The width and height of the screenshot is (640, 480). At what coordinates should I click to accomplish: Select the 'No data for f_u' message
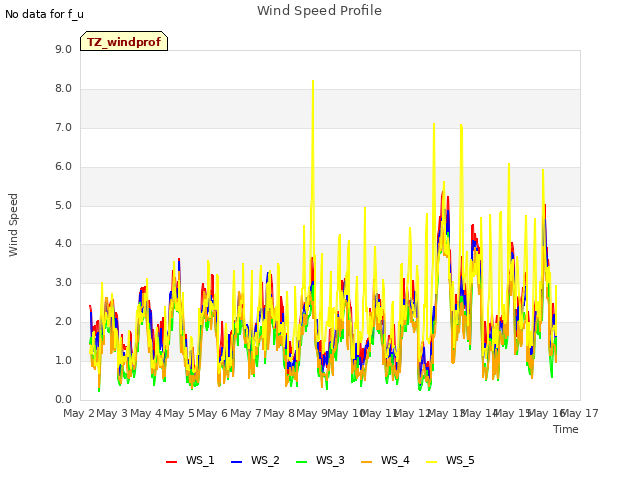pyautogui.click(x=44, y=14)
